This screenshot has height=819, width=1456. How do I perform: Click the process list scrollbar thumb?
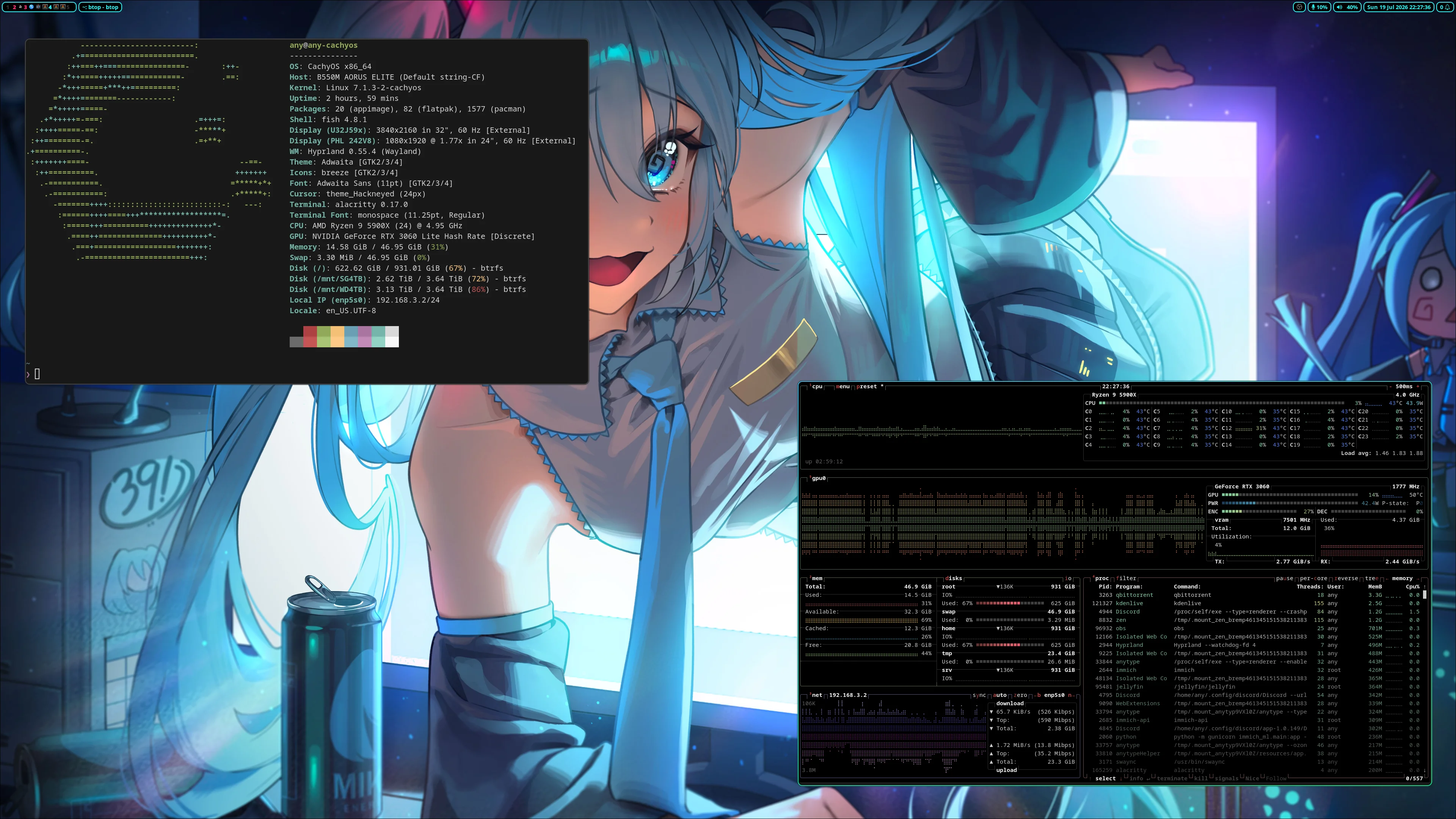[x=1425, y=595]
